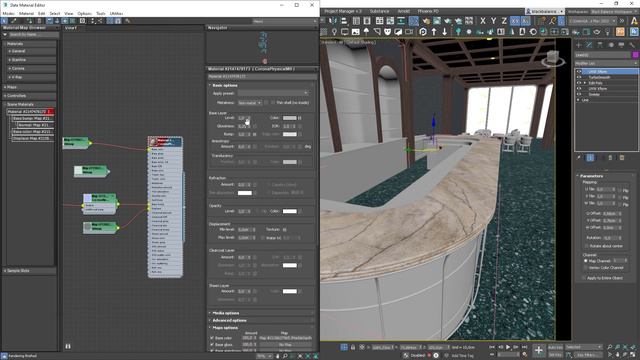Go to Start frame button in playback controls

tap(492, 347)
